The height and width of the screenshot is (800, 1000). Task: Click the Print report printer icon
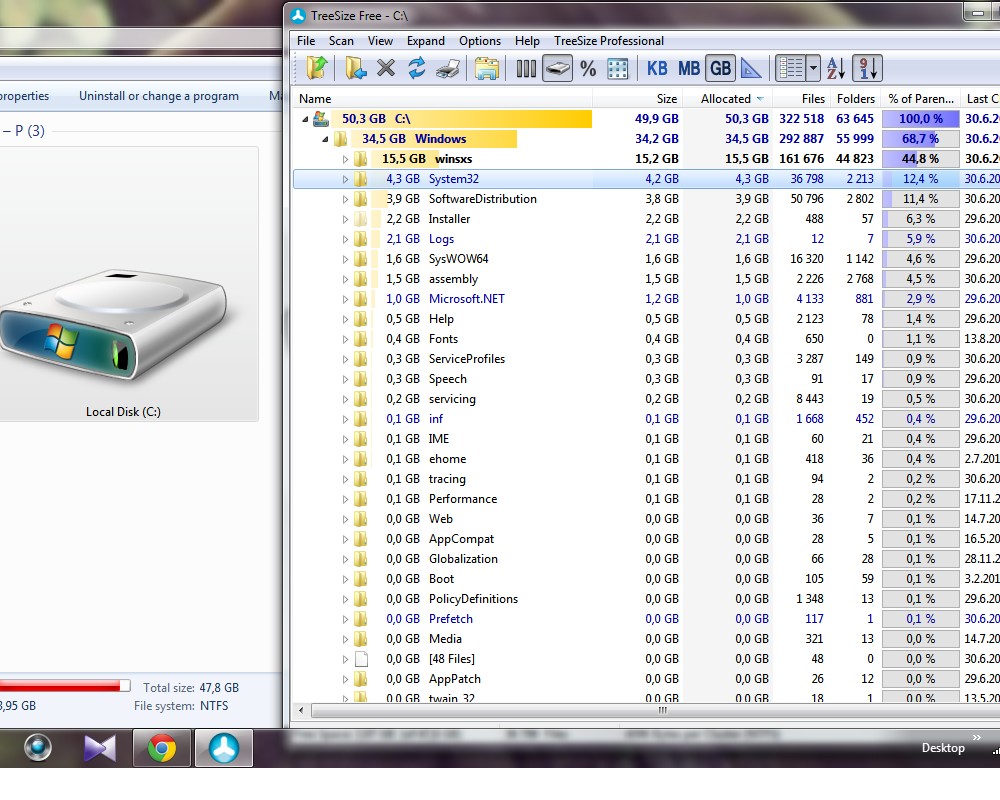pyautogui.click(x=448, y=68)
